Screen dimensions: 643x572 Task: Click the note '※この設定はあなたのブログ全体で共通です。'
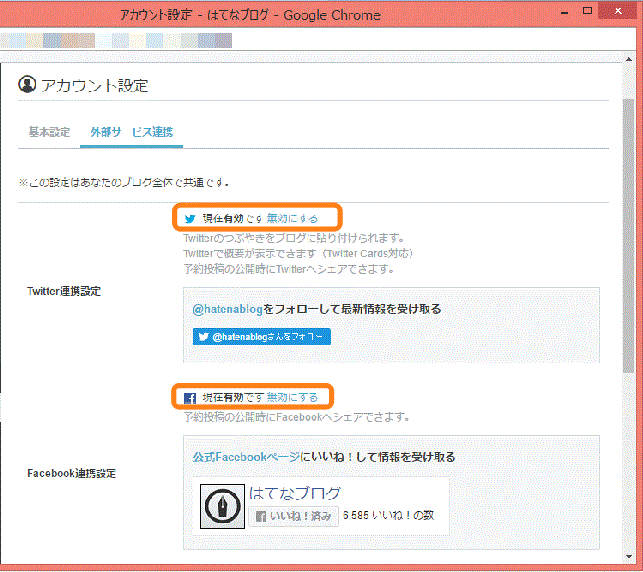(123, 182)
